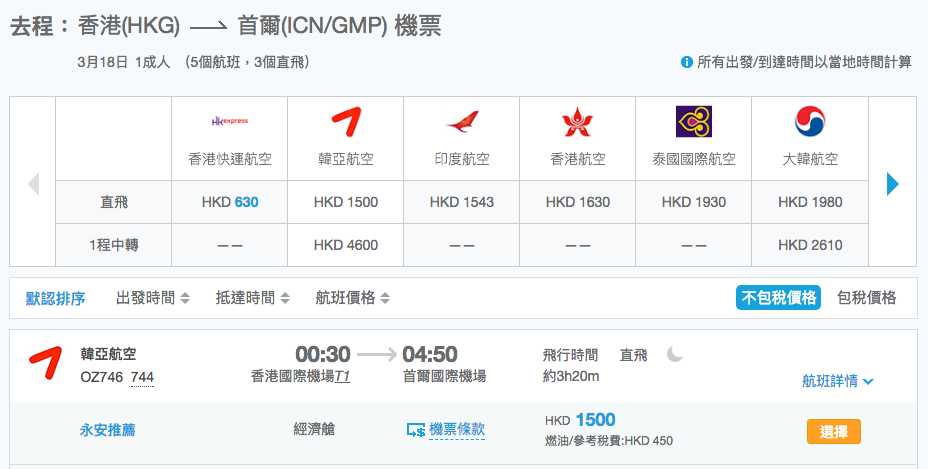928x469 pixels.
Task: Select HKD 4600 one-stop Asiana fare
Action: (346, 245)
